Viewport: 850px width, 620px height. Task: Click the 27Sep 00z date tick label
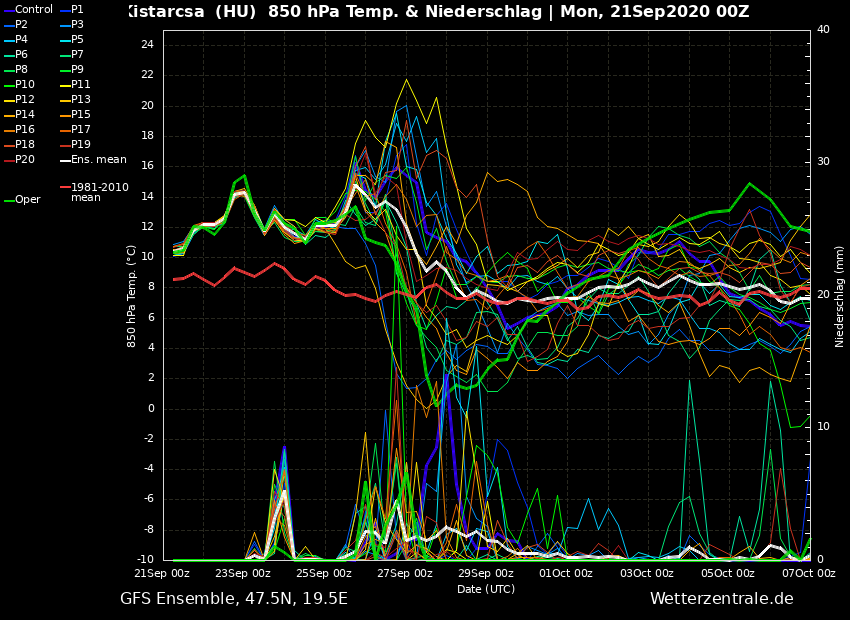pyautogui.click(x=405, y=573)
